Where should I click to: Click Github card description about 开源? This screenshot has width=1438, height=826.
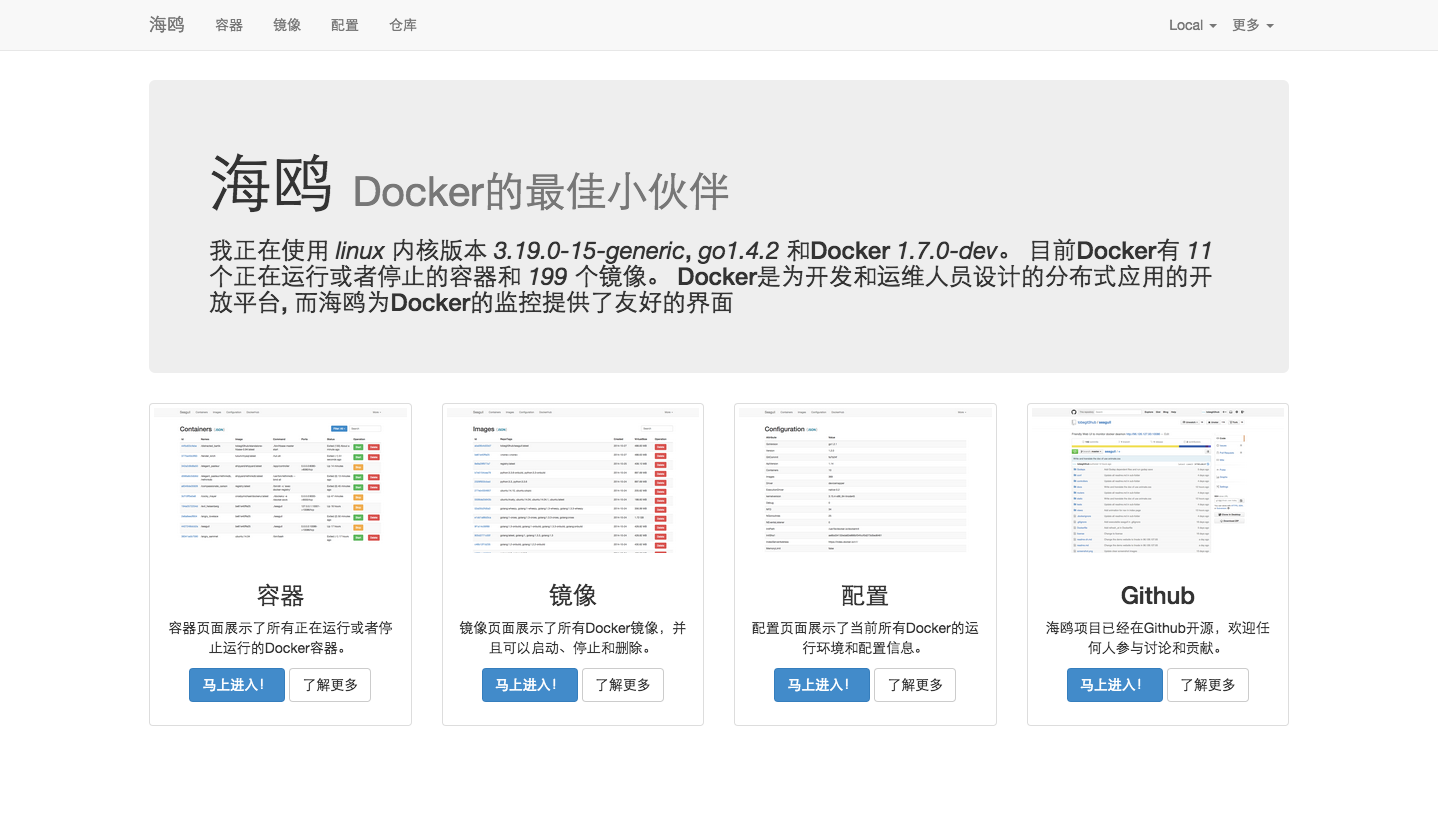point(1158,638)
